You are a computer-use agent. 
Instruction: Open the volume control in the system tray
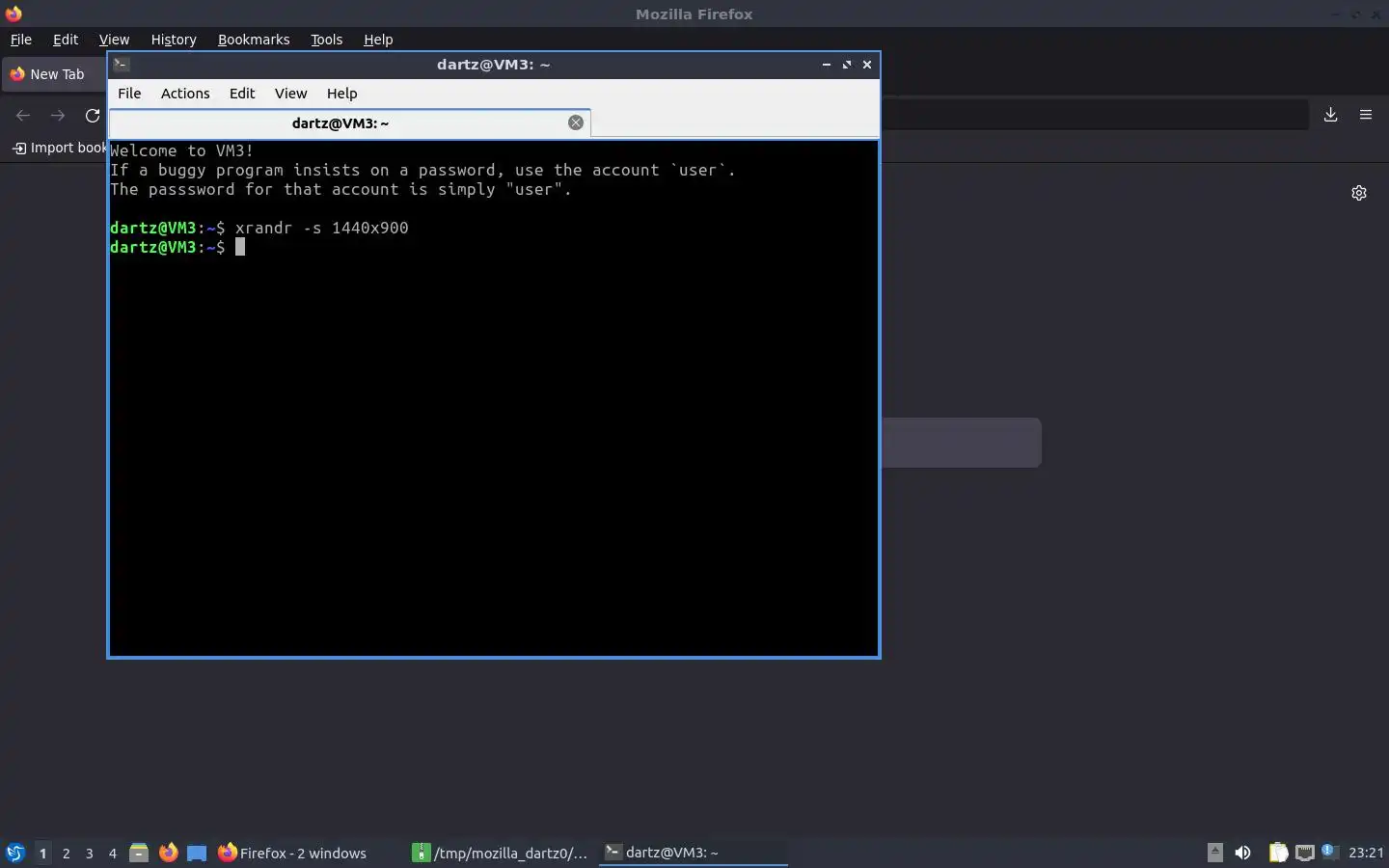(x=1242, y=853)
